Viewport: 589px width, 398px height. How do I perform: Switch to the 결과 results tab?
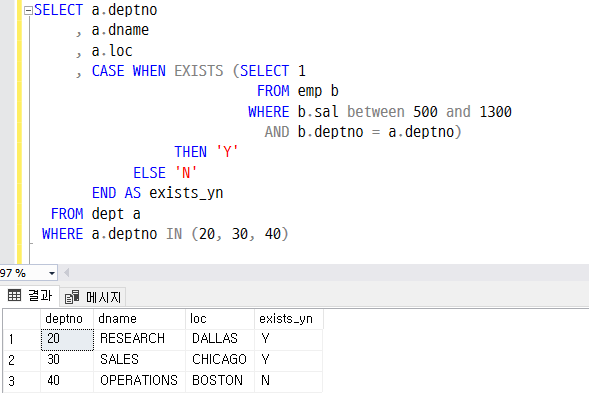(30, 295)
